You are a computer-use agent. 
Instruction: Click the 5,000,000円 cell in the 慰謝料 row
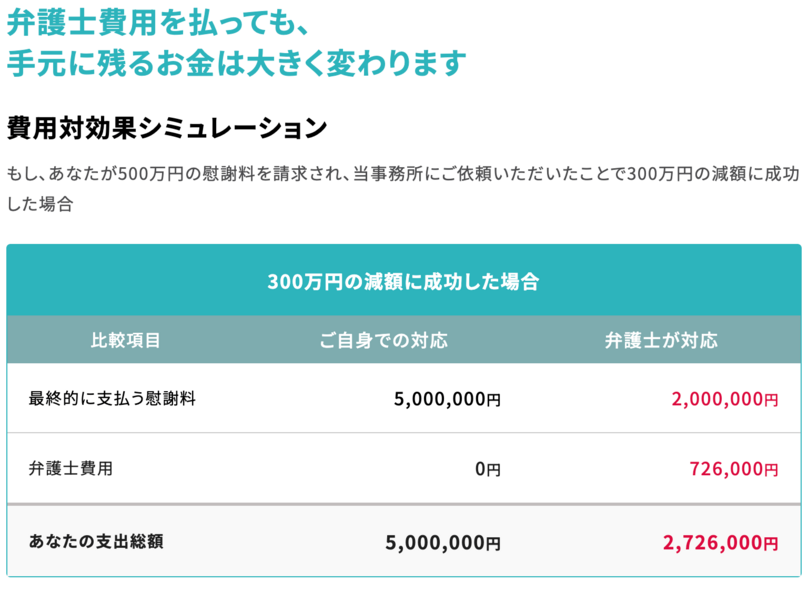[447, 399]
